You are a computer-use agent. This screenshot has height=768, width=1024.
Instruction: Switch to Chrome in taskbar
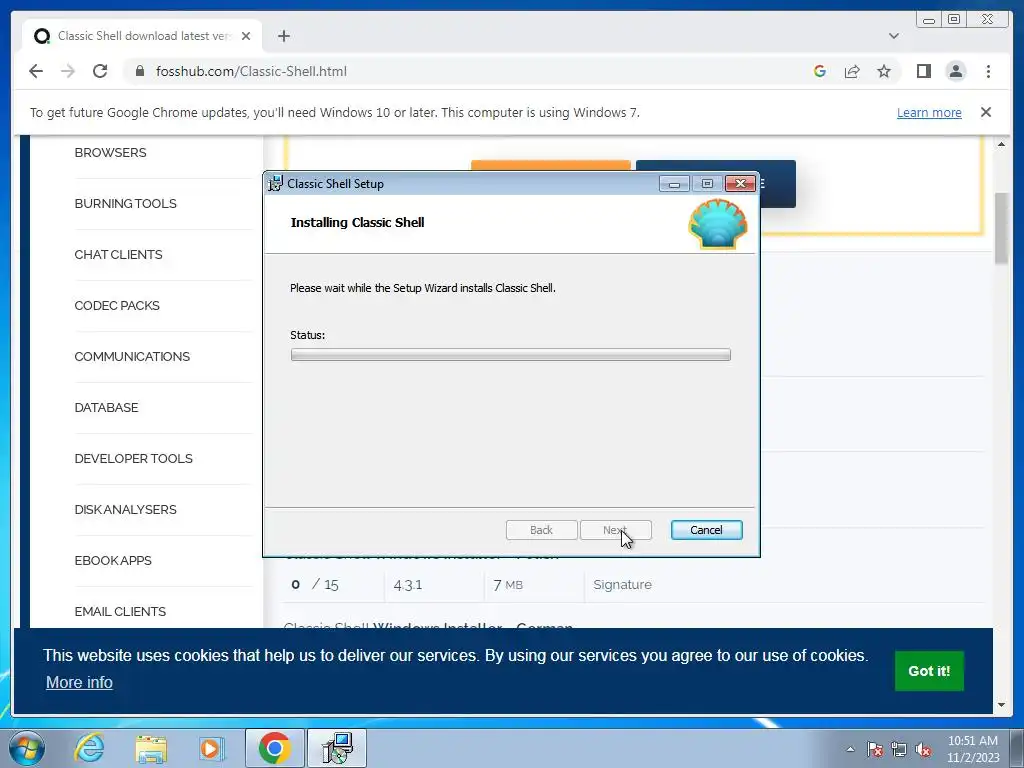(274, 748)
